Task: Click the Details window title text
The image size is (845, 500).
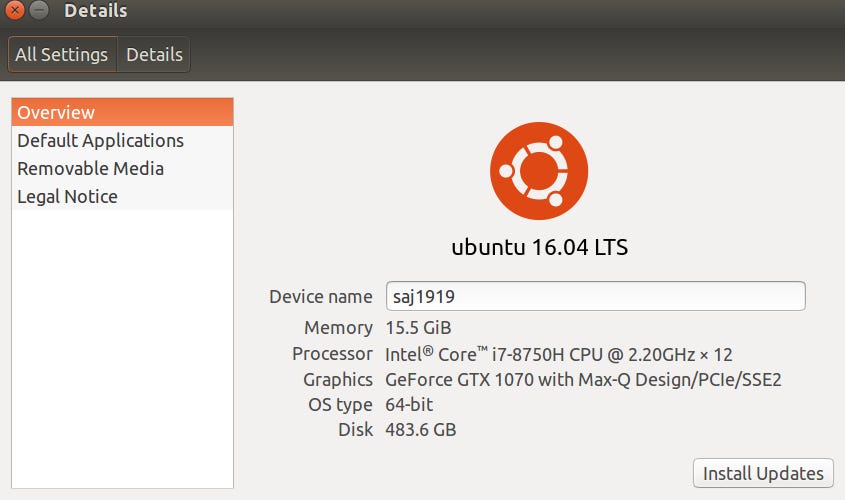Action: tap(95, 11)
